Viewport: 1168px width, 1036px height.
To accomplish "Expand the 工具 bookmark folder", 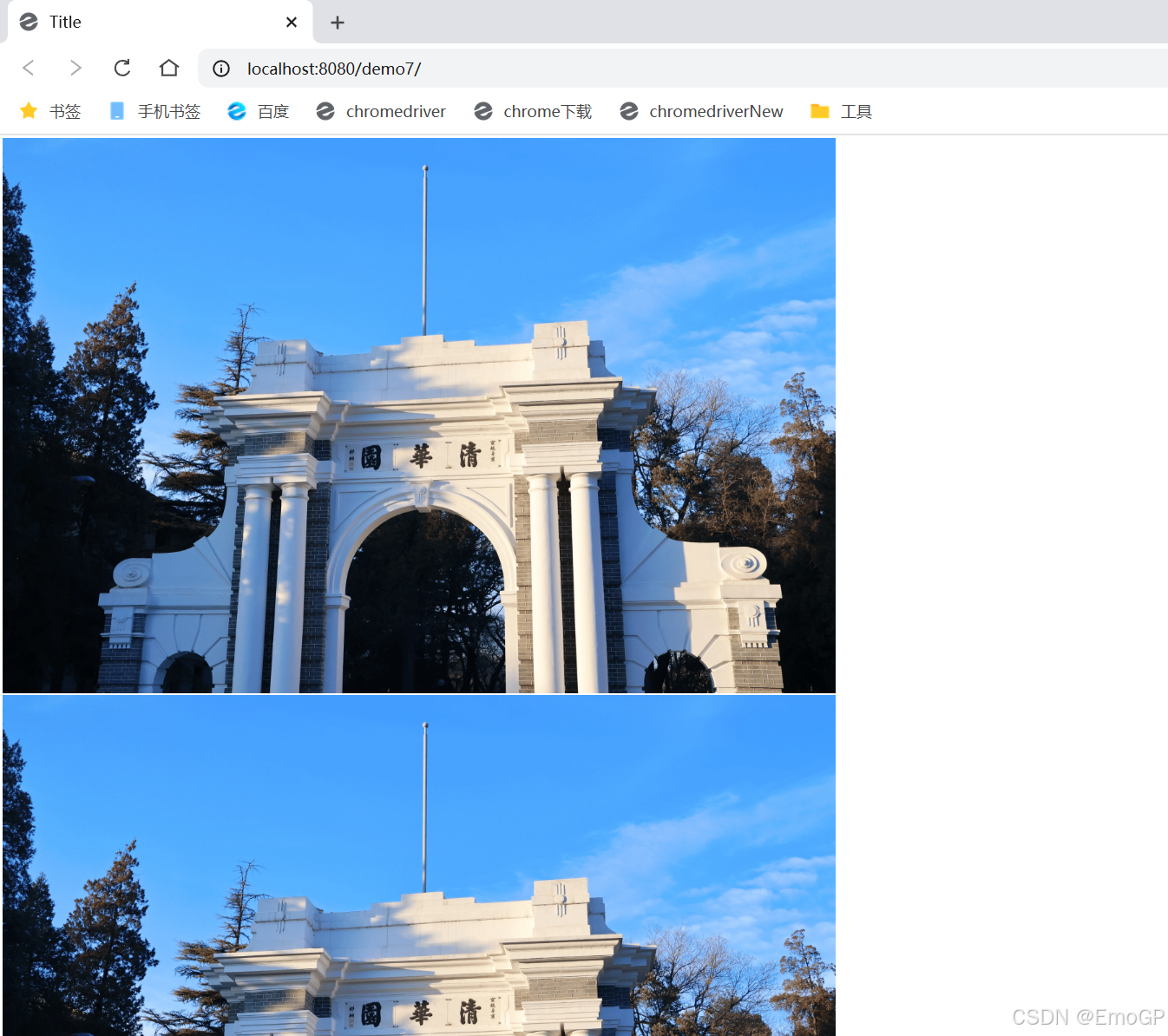I will [841, 111].
